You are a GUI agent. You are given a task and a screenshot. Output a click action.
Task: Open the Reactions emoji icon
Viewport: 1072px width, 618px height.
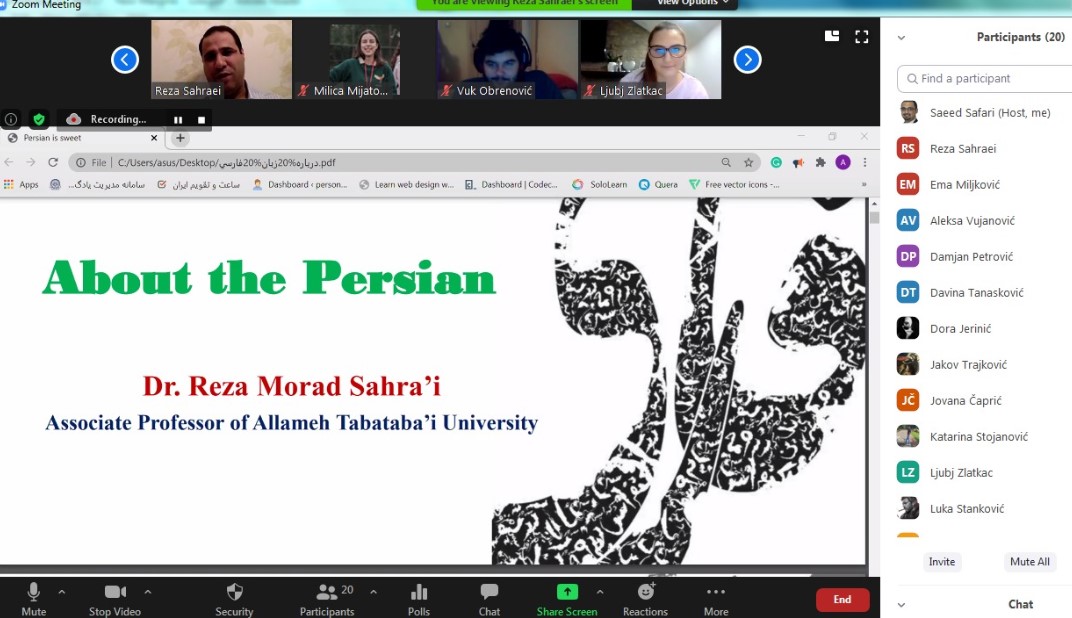pyautogui.click(x=645, y=592)
